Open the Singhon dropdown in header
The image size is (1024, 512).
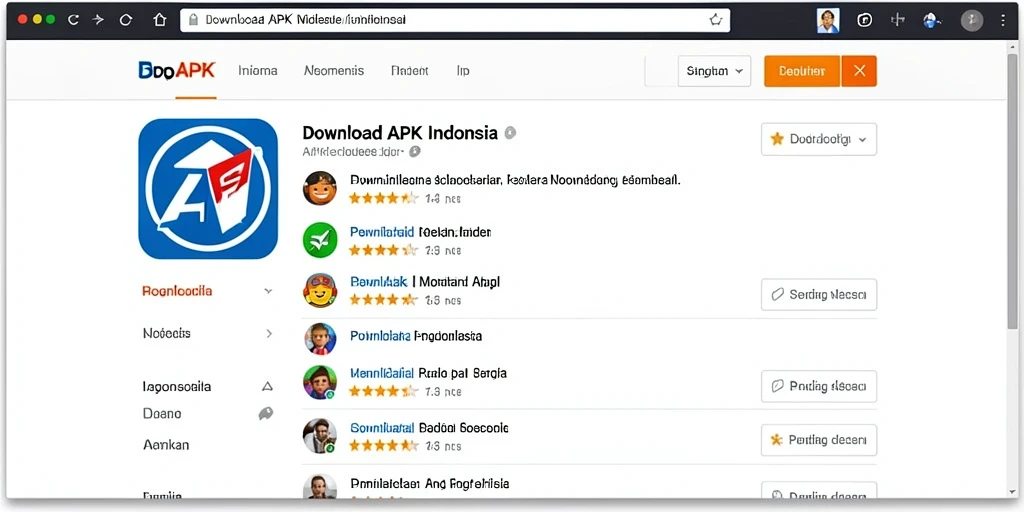point(714,71)
